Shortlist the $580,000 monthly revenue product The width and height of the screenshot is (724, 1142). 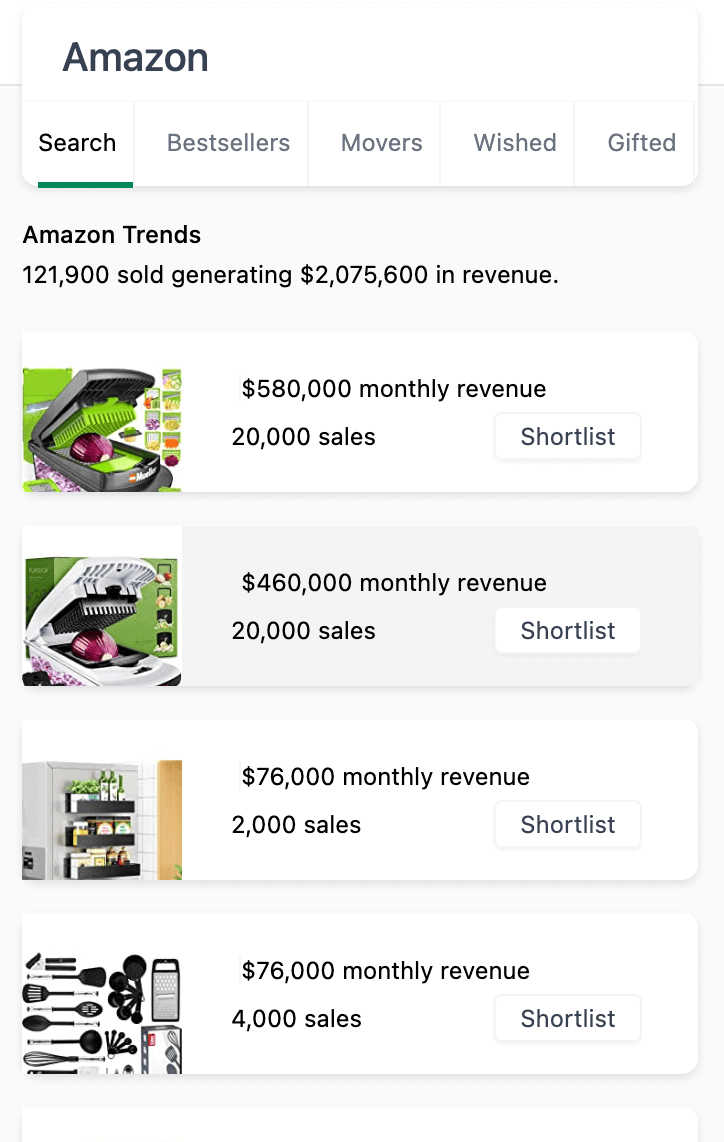[567, 437]
